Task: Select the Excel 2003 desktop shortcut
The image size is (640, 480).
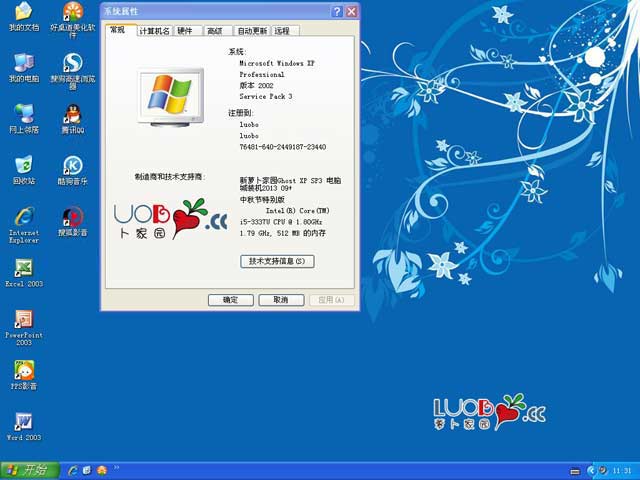Action: click(24, 273)
